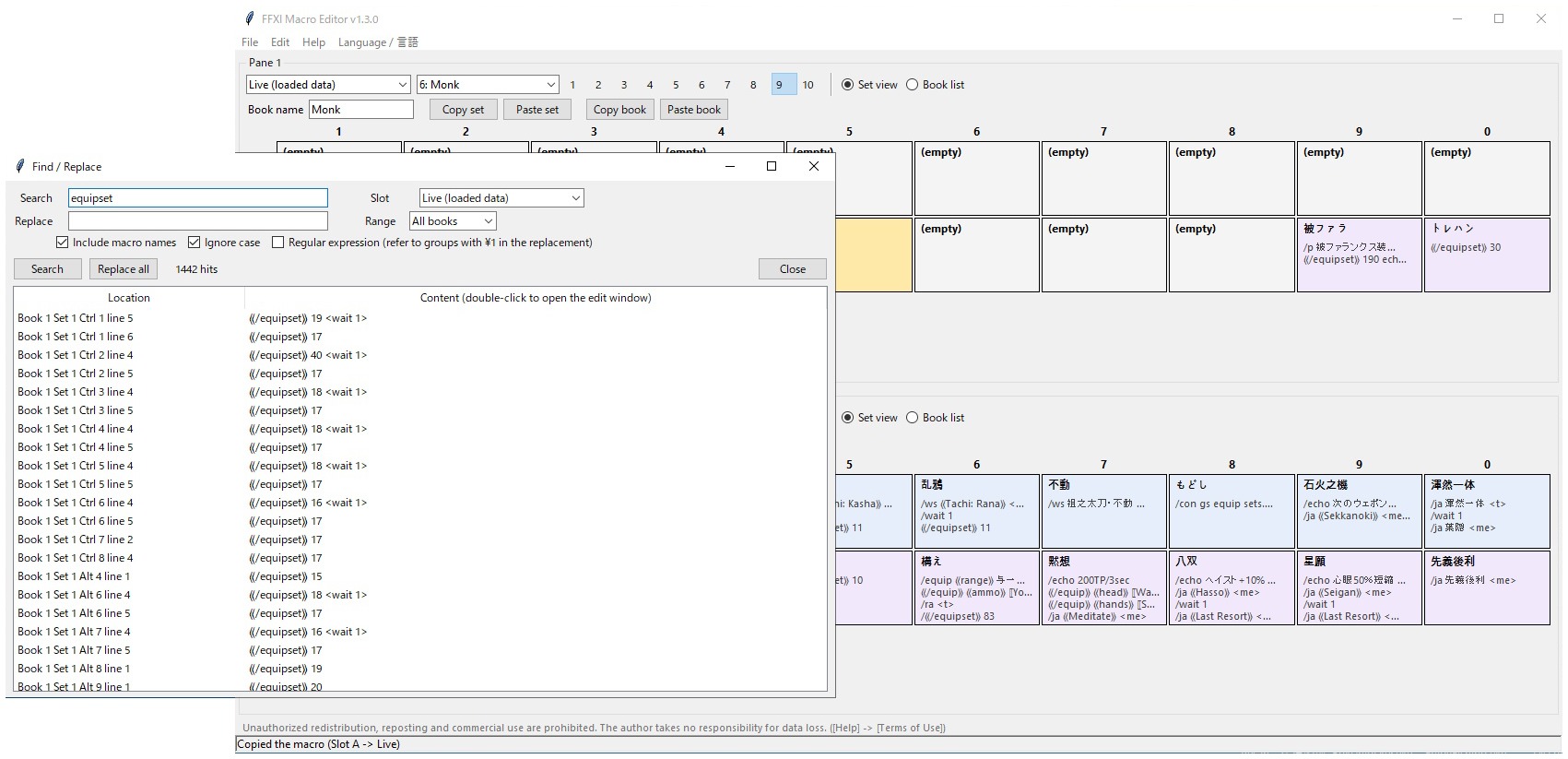Select the 黙想 macro cell

1103,588
